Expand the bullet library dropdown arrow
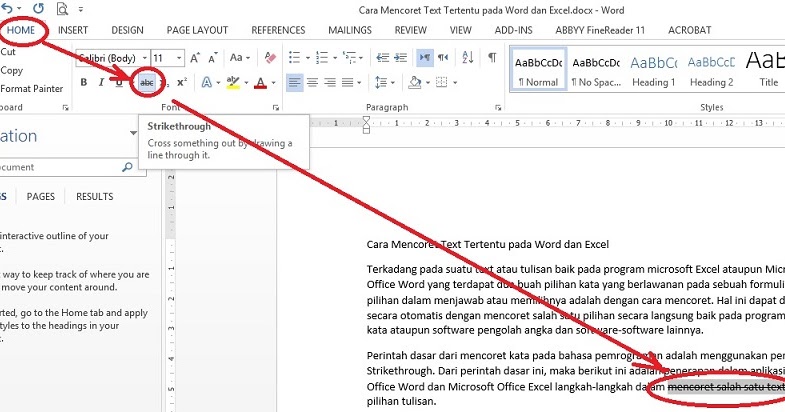This screenshot has height=412, width=785. click(307, 58)
